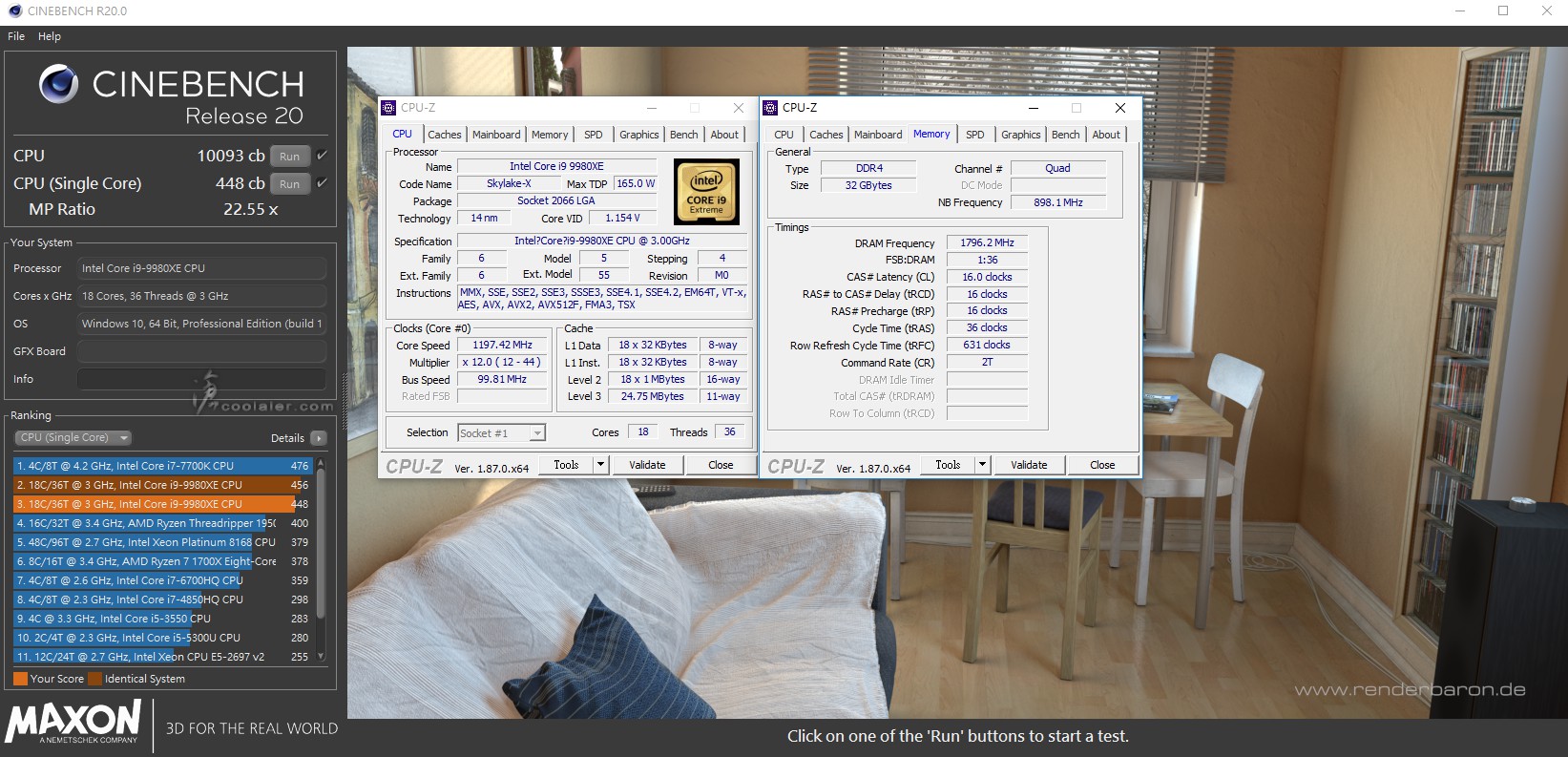Viewport: 1568px width, 757px height.
Task: Expand Tools dropdown arrow in right CPU-Z
Action: (982, 465)
